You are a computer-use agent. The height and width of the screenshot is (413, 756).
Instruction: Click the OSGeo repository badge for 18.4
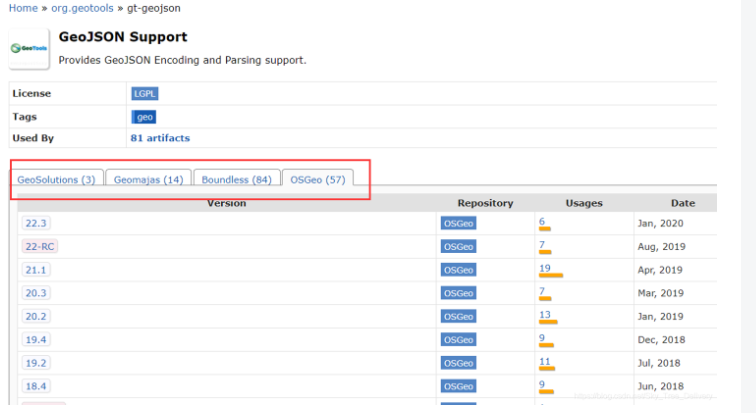[x=459, y=386]
